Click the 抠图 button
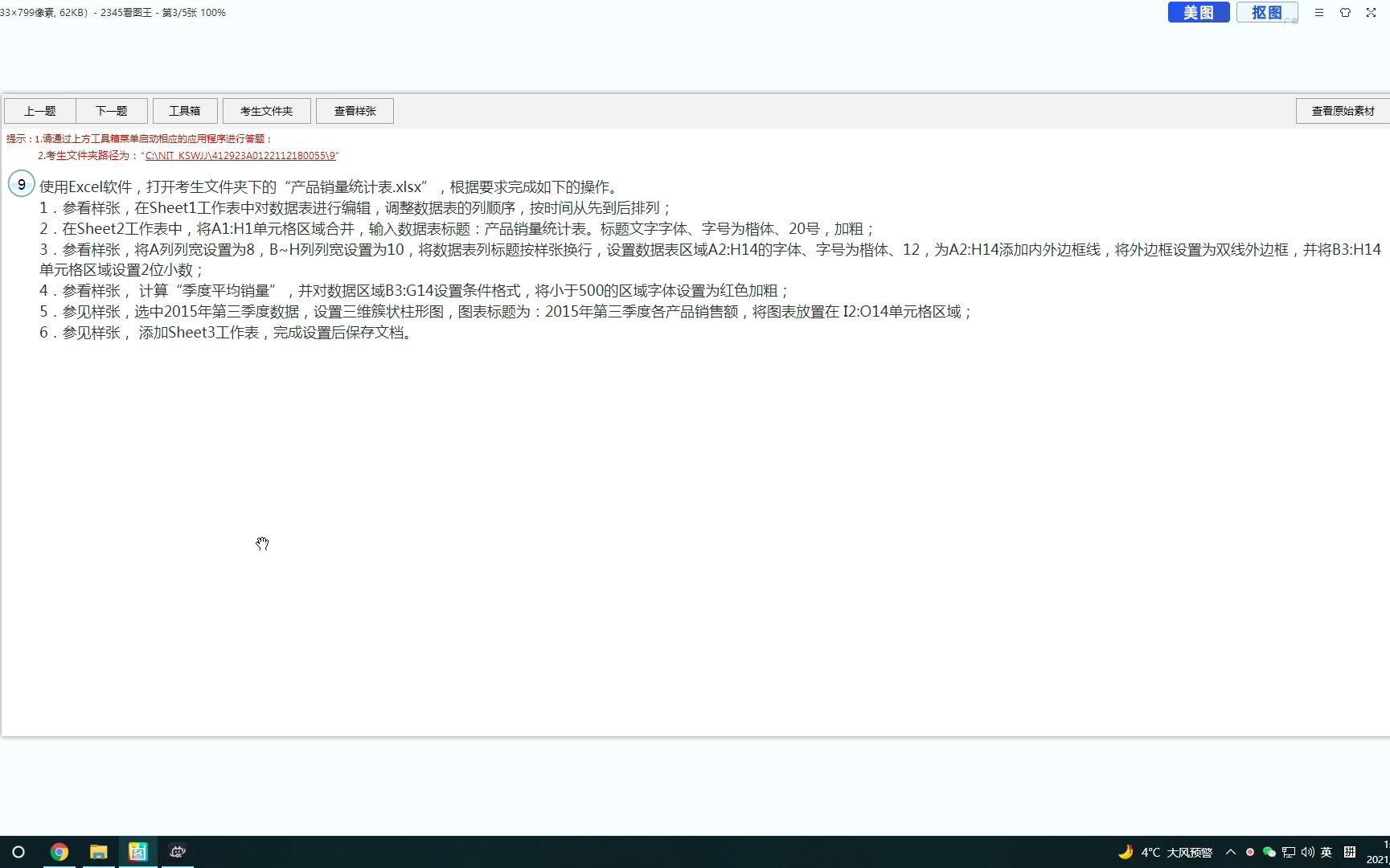 pyautogui.click(x=1267, y=12)
